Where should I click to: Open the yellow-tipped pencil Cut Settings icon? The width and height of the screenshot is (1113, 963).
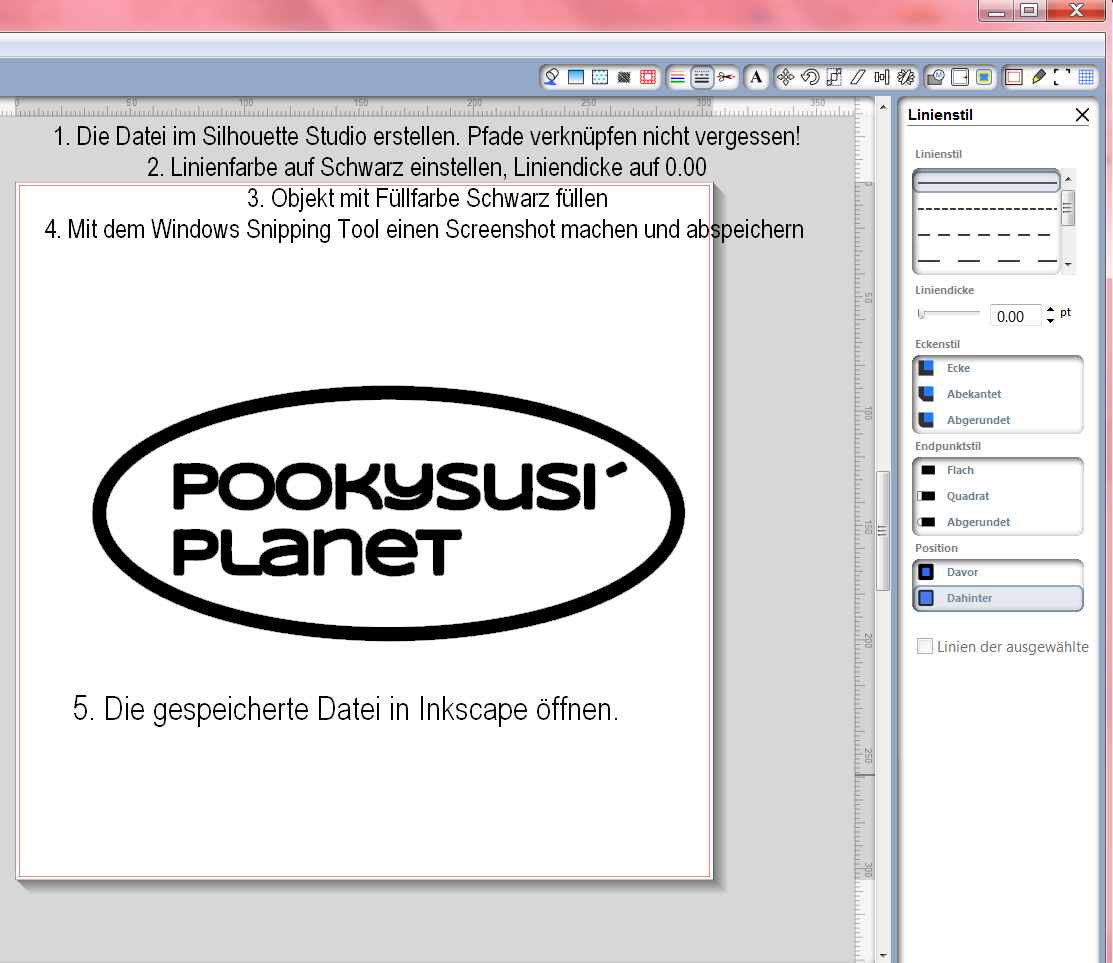point(1038,77)
